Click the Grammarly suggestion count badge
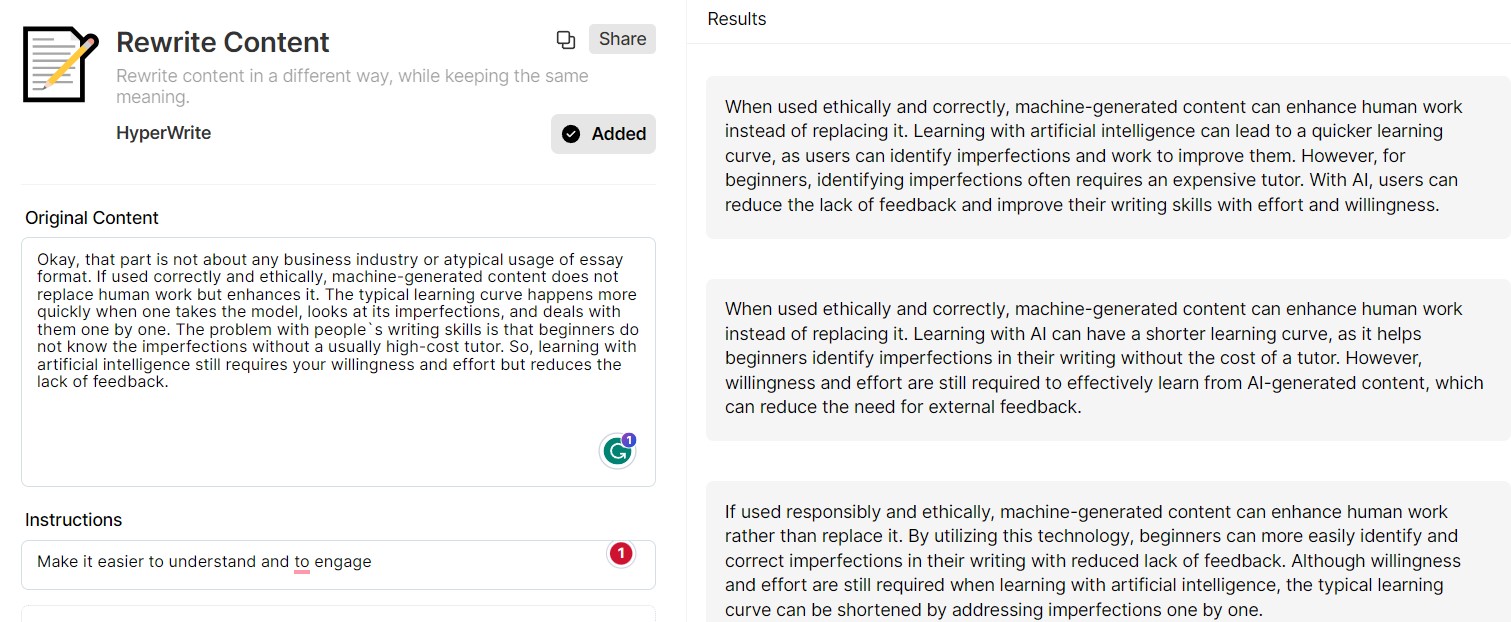The image size is (1511, 622). tap(629, 439)
